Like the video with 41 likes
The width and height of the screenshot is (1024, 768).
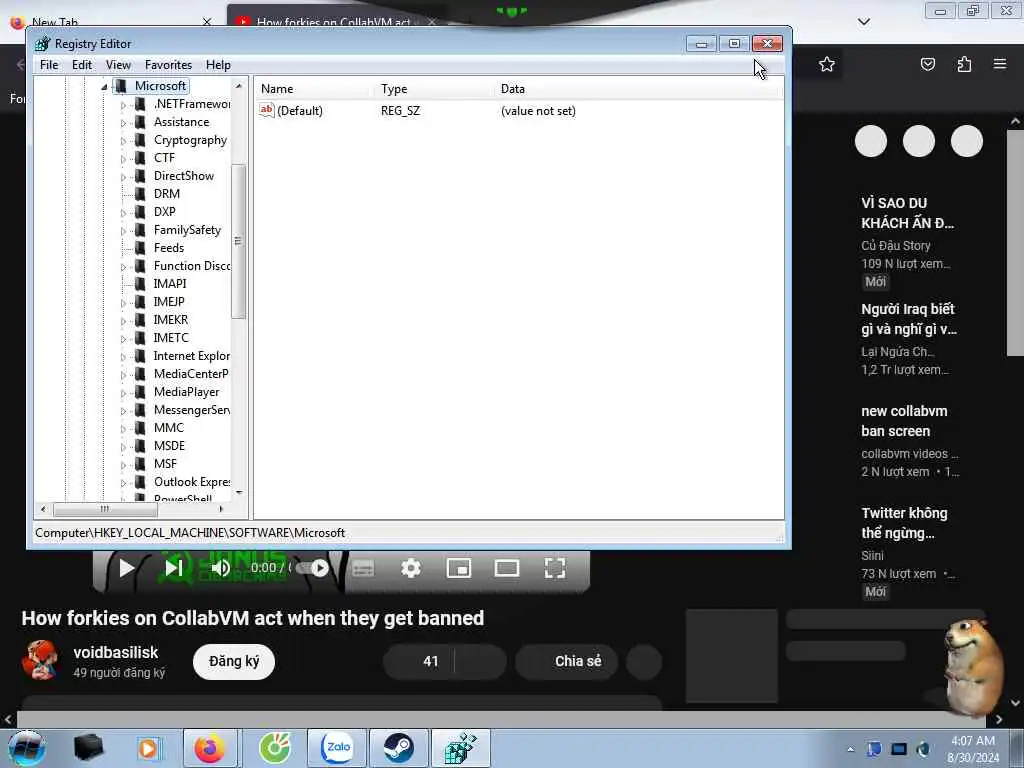coord(419,661)
